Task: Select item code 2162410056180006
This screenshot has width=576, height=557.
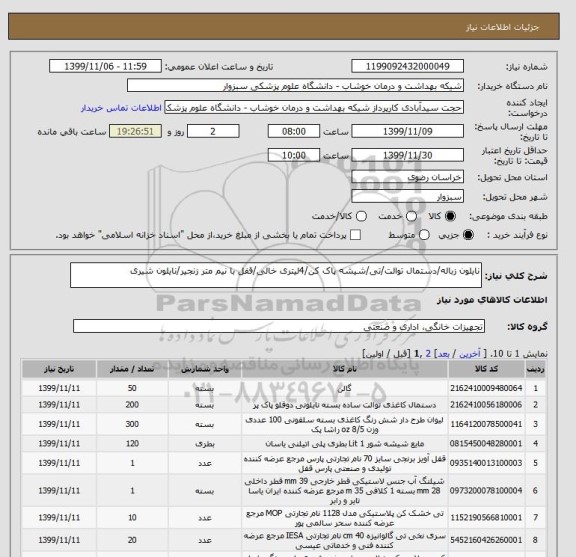Action: click(486, 405)
